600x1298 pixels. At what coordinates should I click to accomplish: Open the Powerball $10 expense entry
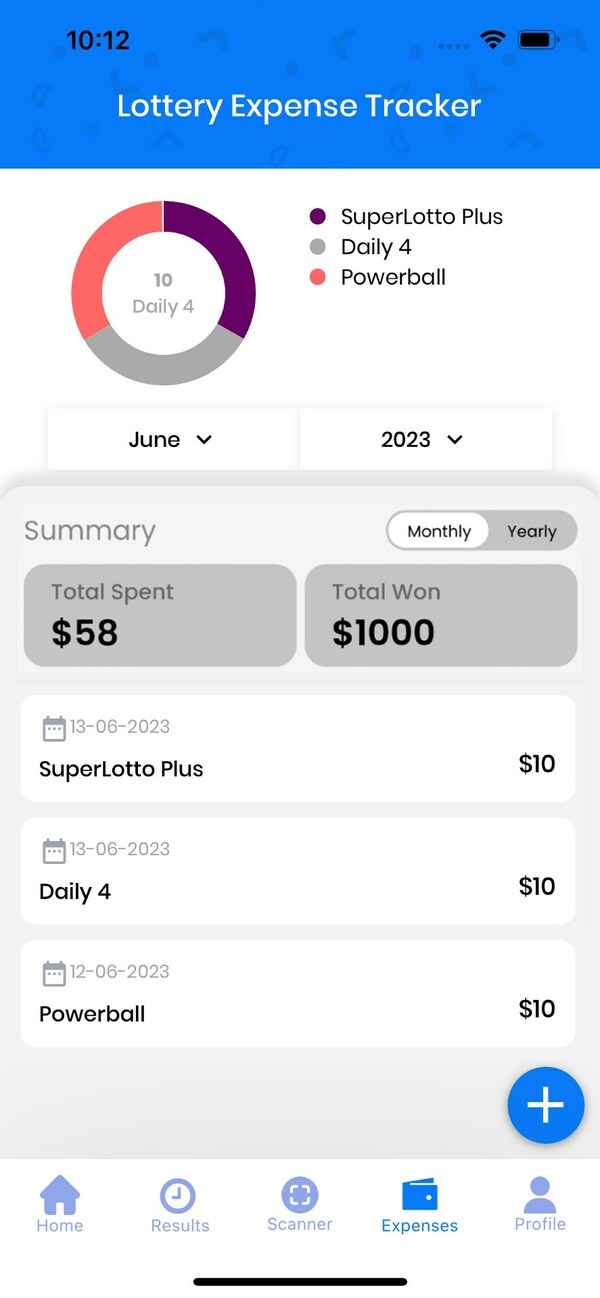[297, 993]
